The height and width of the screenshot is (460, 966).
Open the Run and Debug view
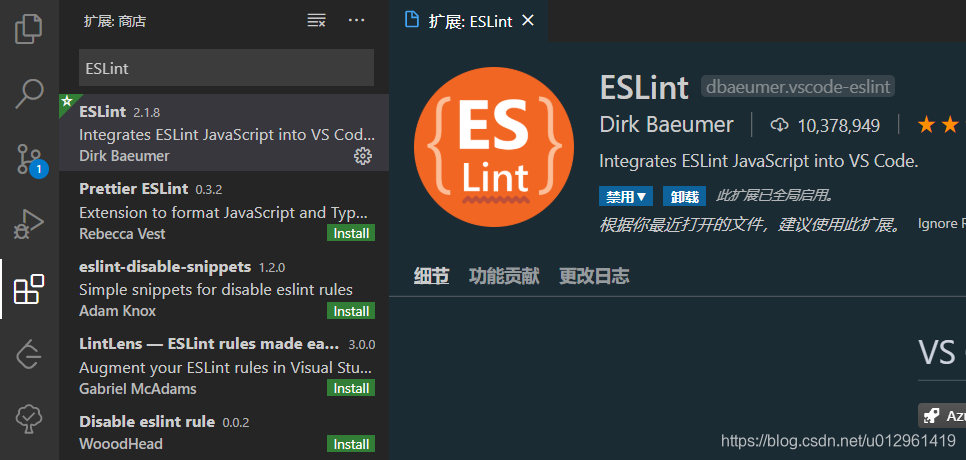pos(29,224)
